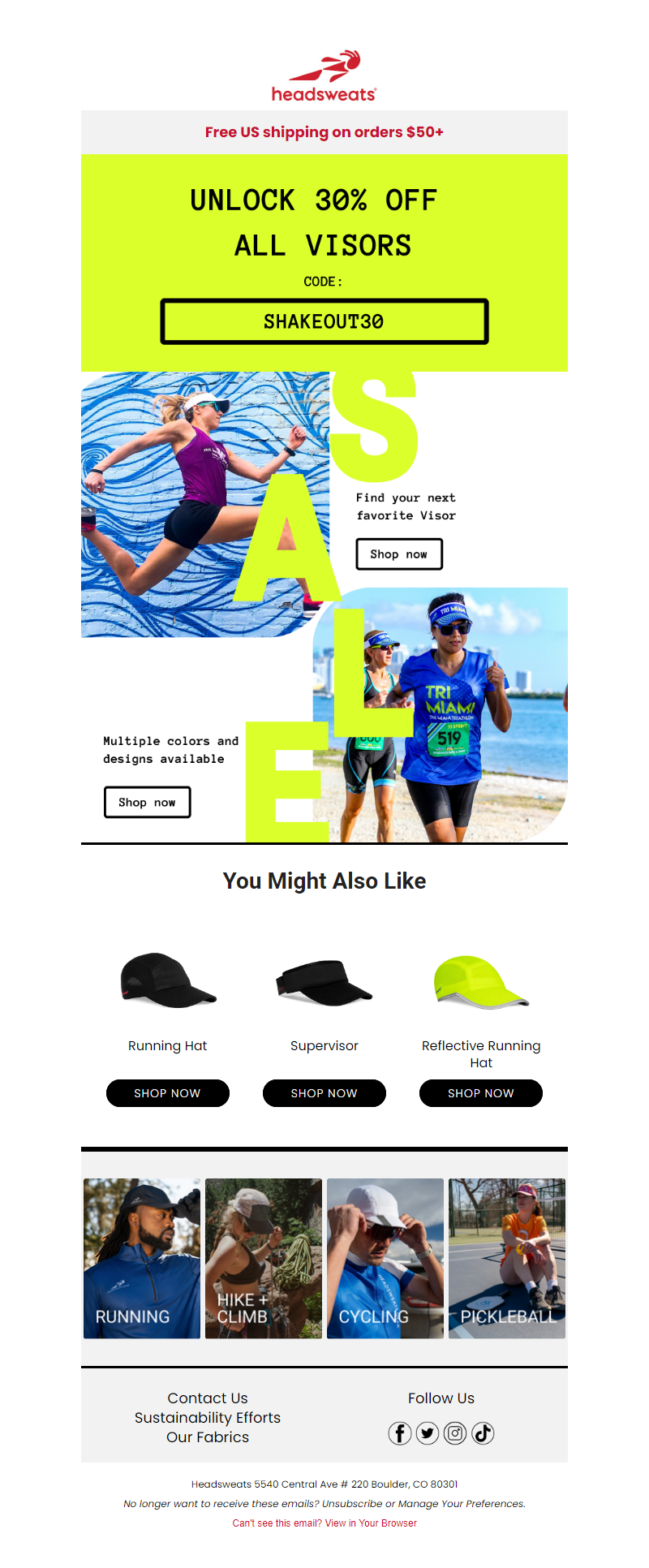Open the Sustainability Efforts link
The width and height of the screenshot is (649, 1568).
pyautogui.click(x=208, y=1417)
